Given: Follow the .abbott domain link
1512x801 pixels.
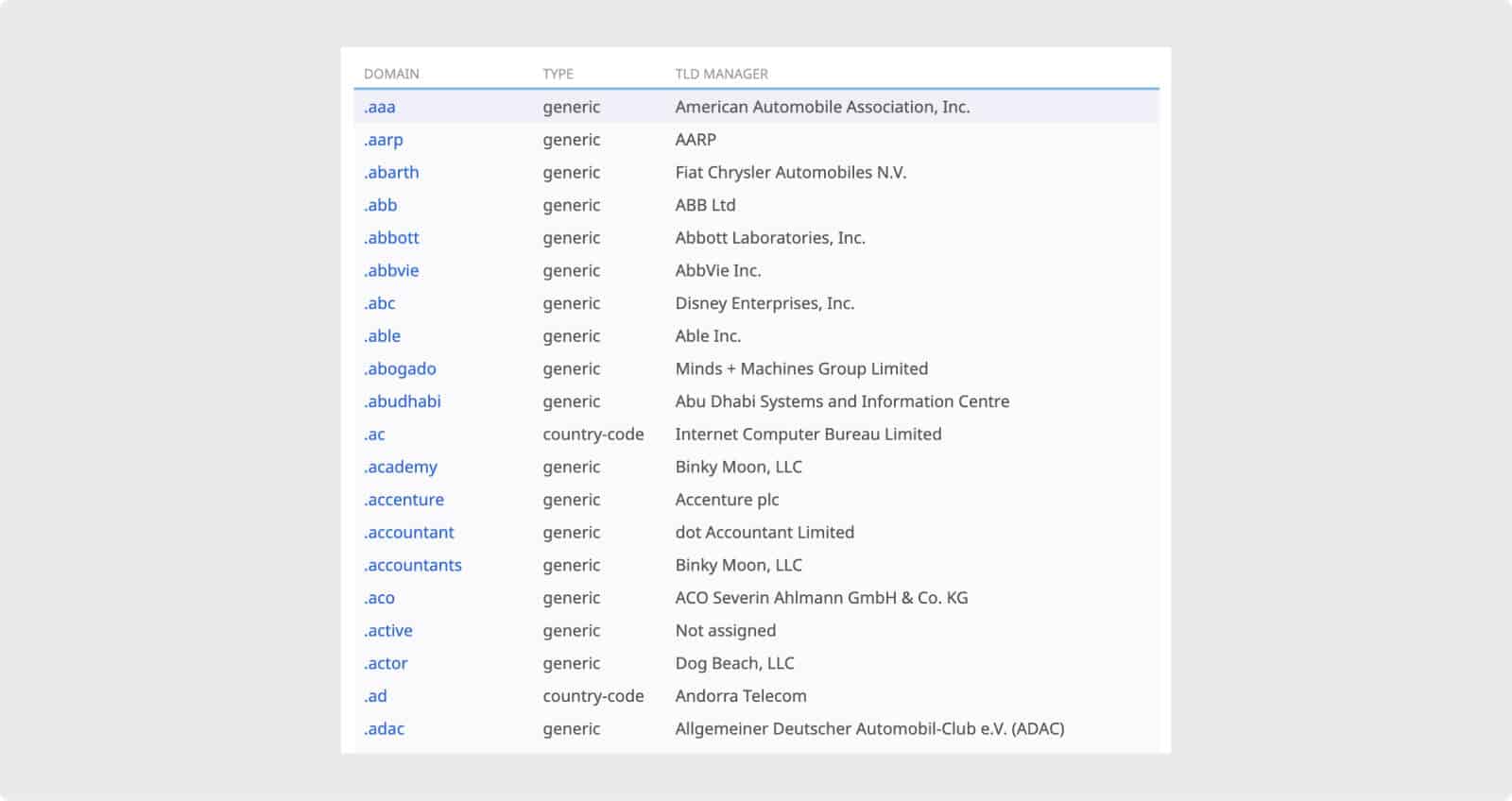Looking at the screenshot, I should pyautogui.click(x=391, y=238).
